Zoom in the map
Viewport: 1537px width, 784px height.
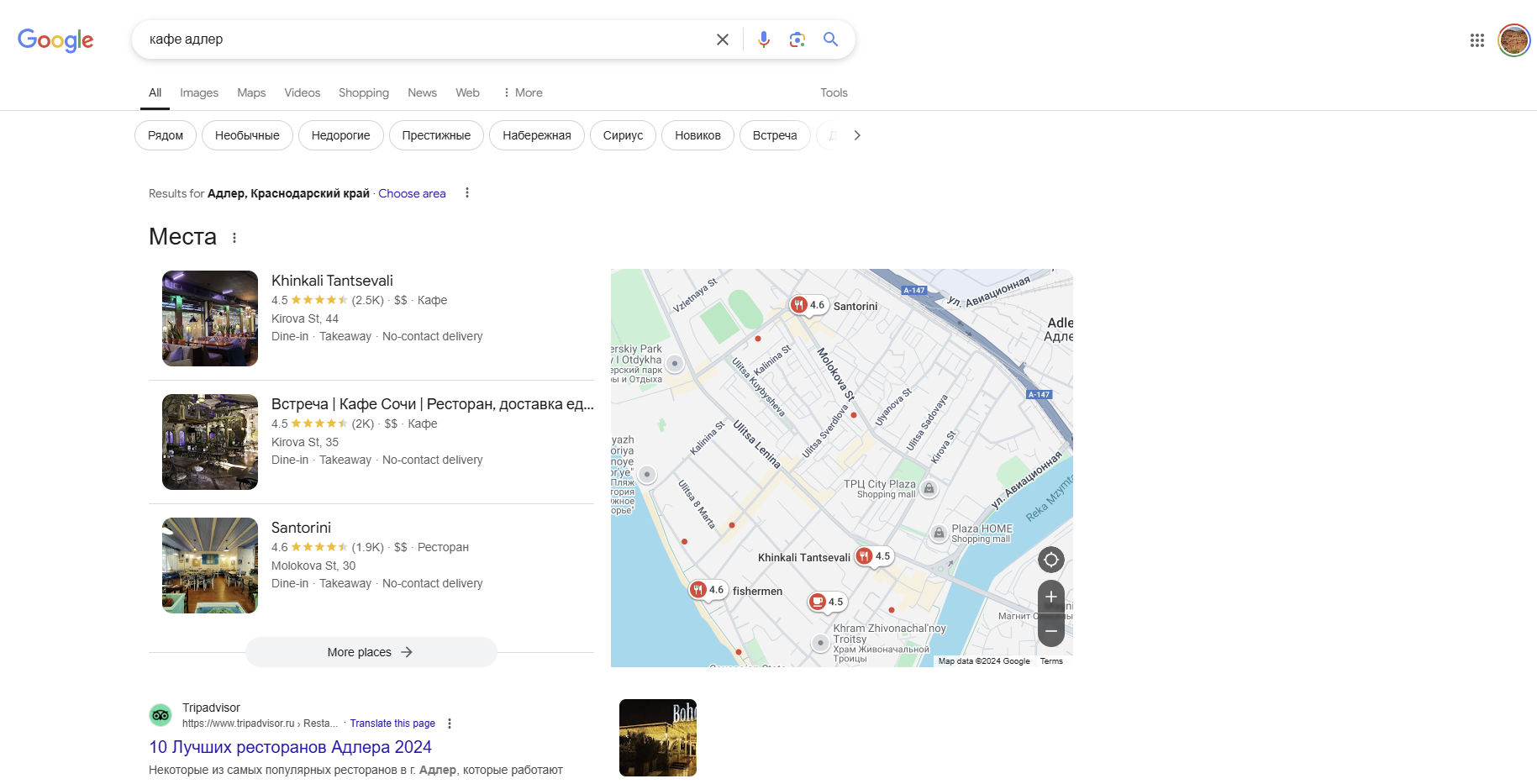[1051, 597]
